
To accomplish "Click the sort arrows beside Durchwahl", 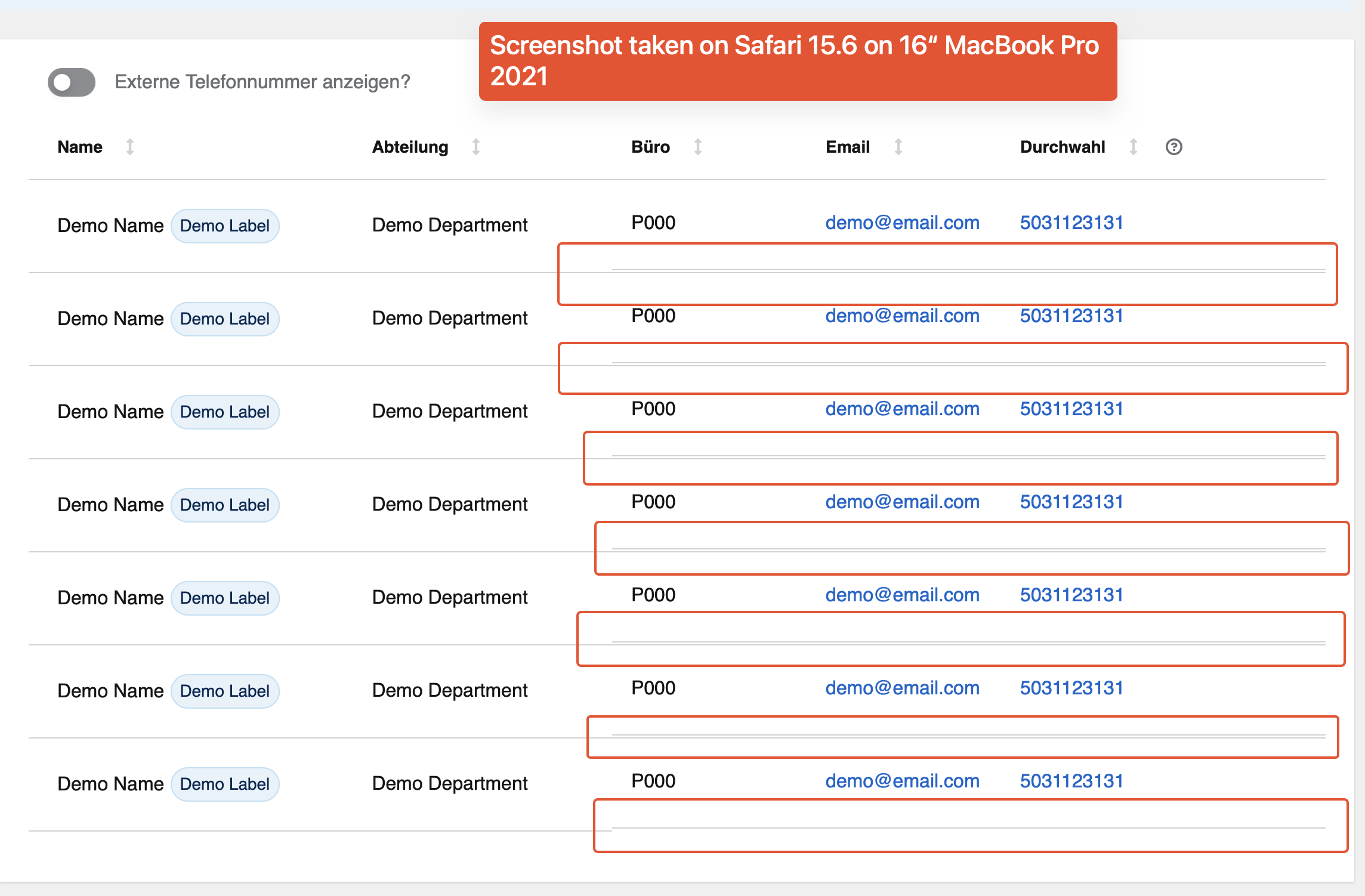I will pos(1133,146).
